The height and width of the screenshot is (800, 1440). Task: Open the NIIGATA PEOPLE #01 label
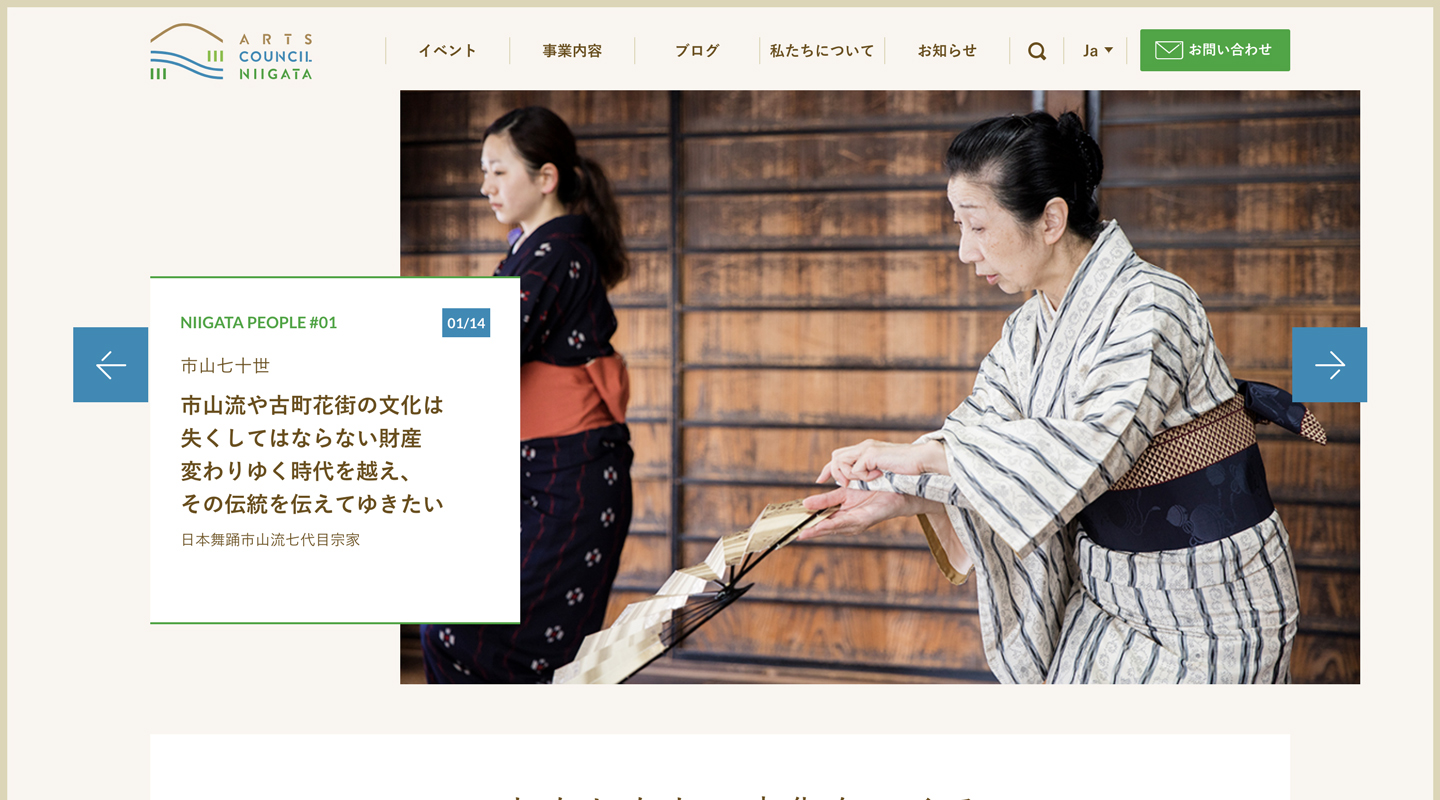(259, 322)
